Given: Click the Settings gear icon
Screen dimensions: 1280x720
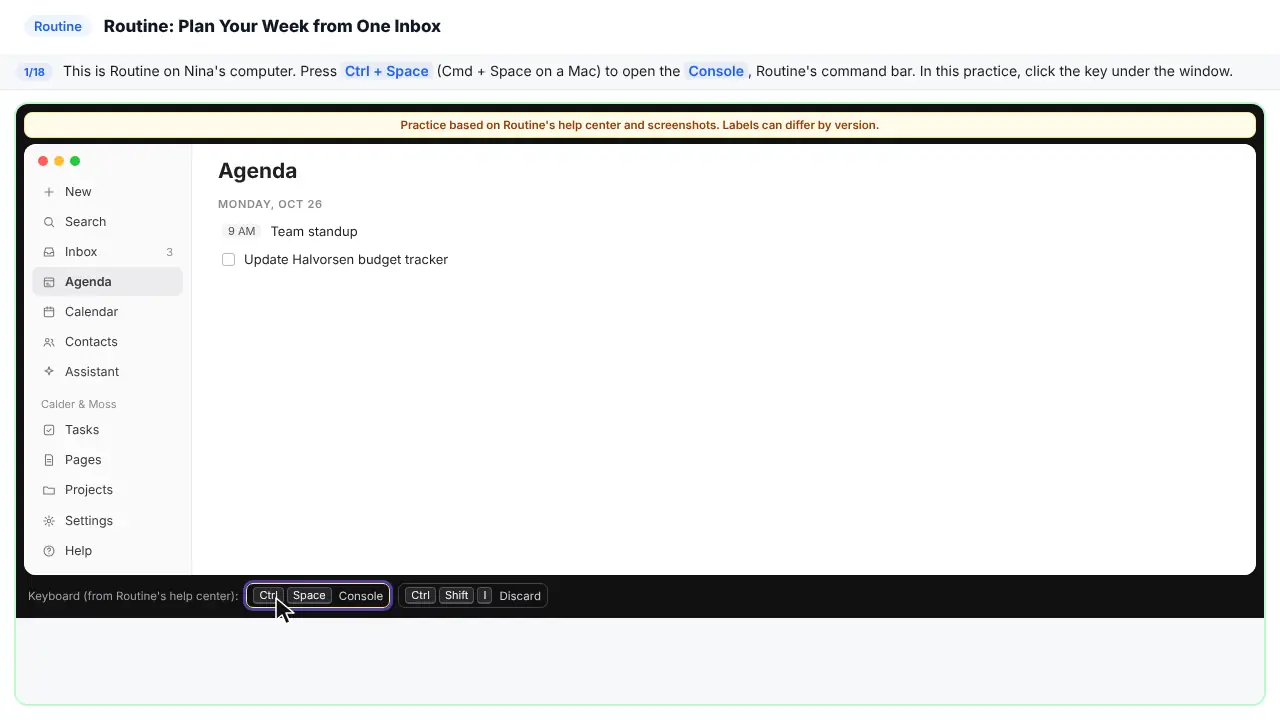Looking at the screenshot, I should [49, 521].
